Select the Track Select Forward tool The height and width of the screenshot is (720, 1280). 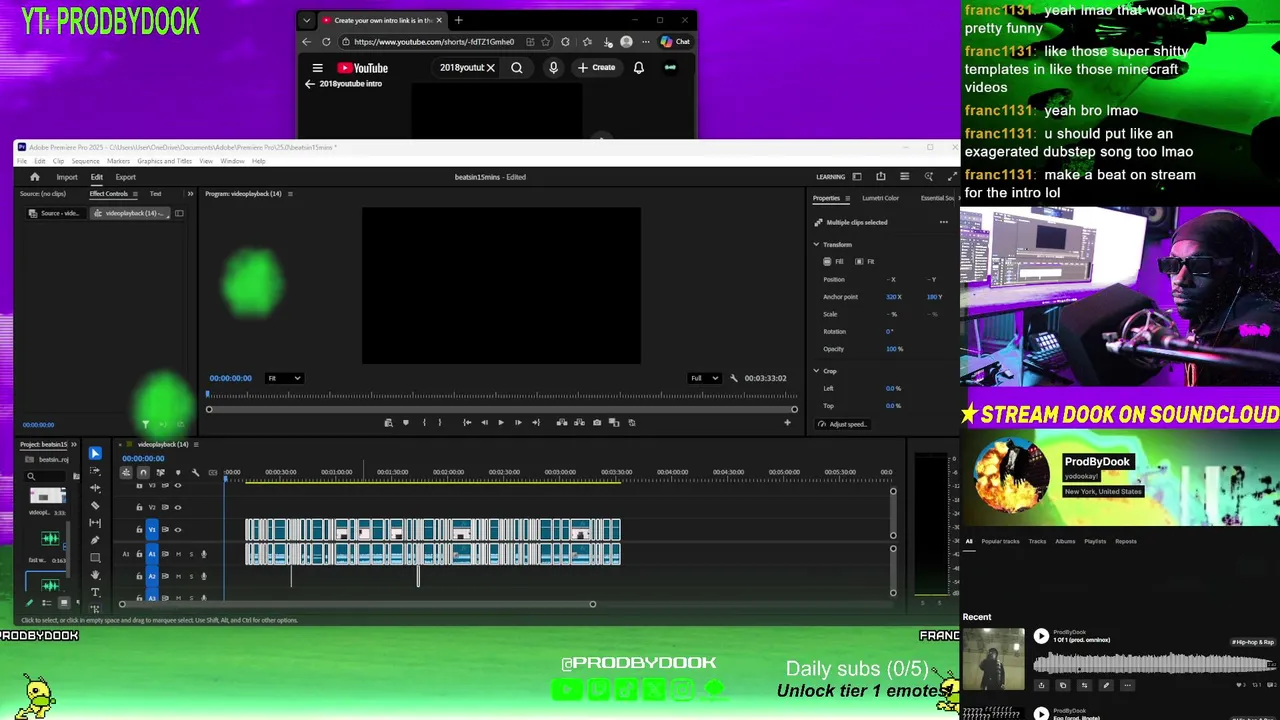point(95,470)
